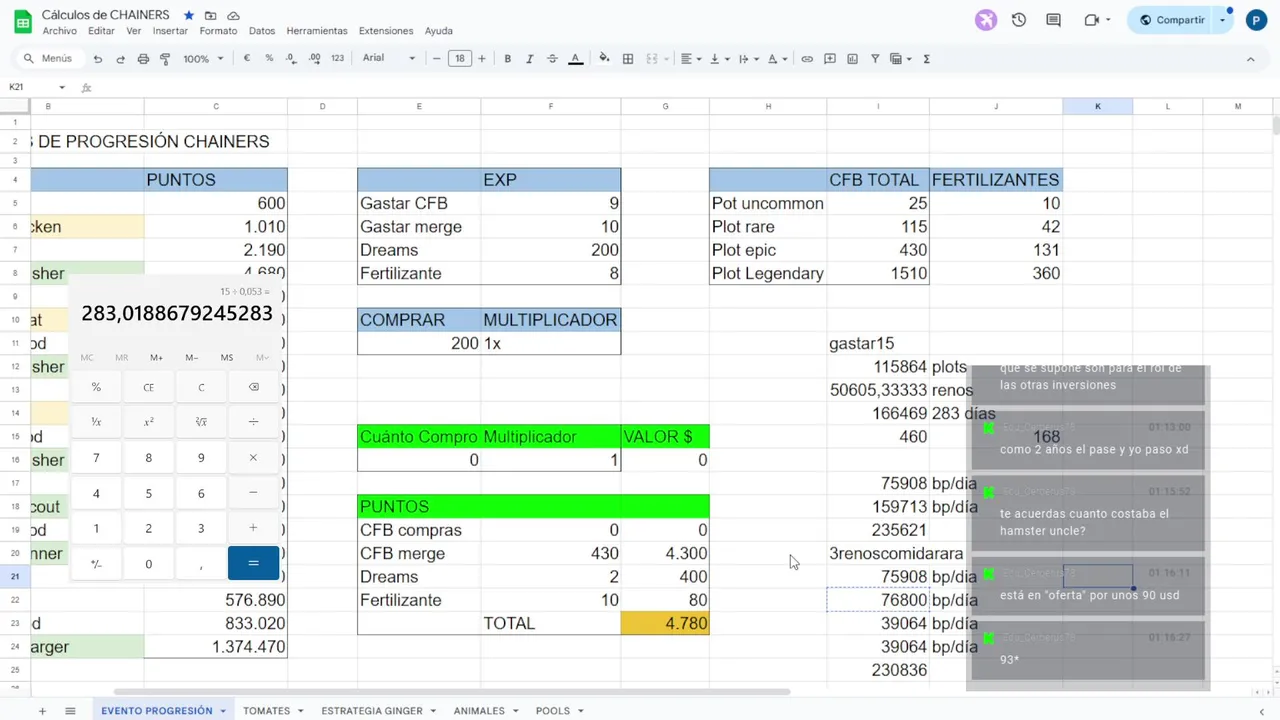The image size is (1280, 720).
Task: Increase font size with plus
Action: pos(482,59)
